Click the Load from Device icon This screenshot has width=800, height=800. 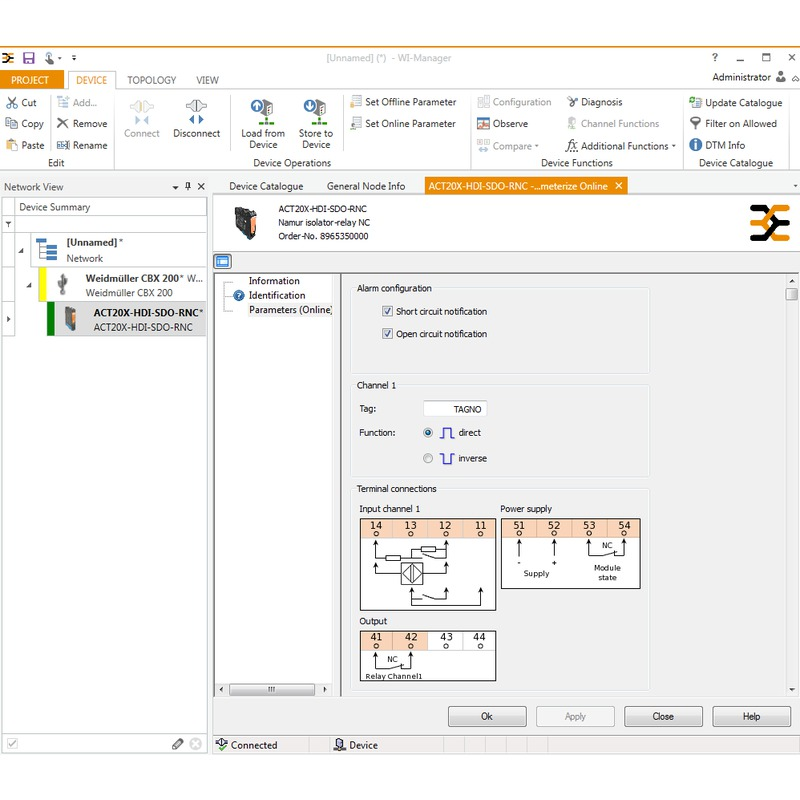pos(263,112)
